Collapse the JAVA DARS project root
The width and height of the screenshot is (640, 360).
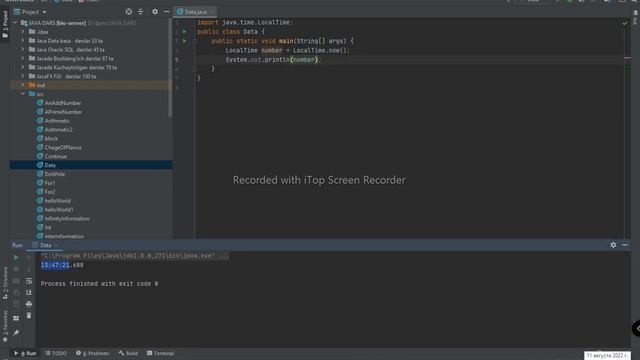tap(16, 23)
